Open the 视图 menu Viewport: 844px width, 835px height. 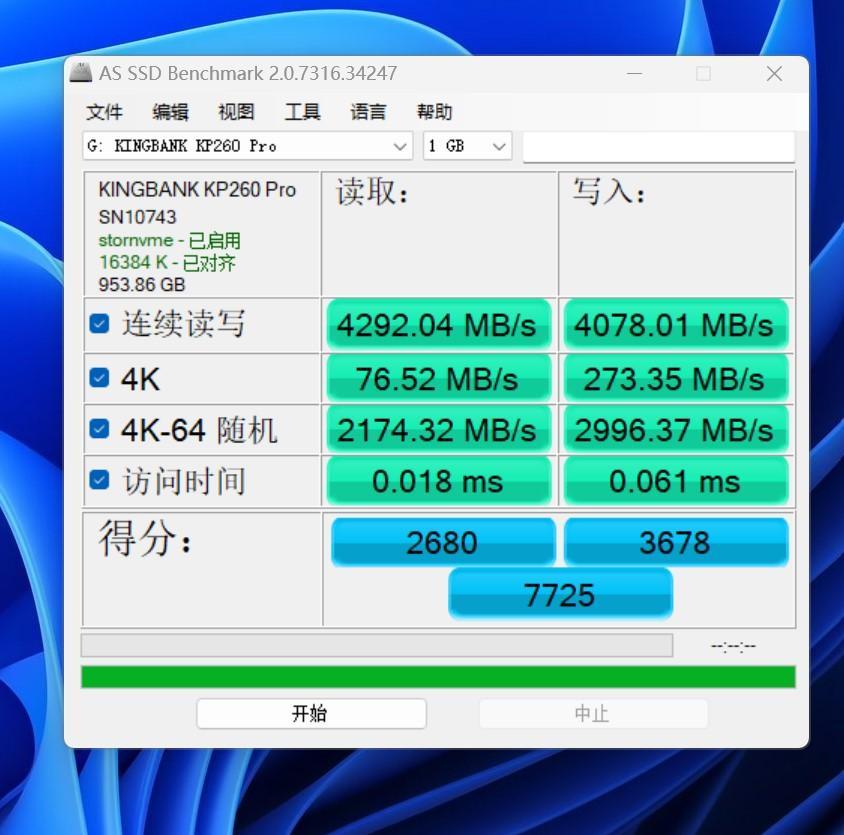[236, 112]
